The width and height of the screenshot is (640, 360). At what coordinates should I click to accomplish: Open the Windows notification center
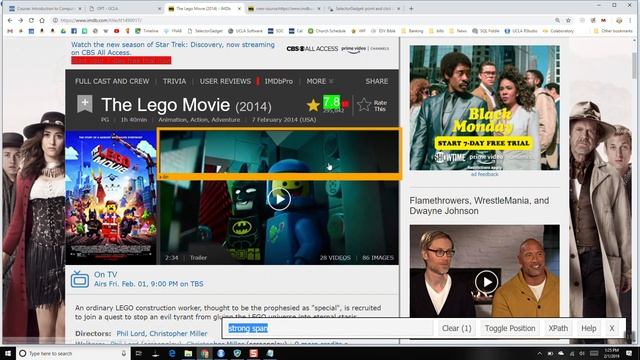click(629, 353)
